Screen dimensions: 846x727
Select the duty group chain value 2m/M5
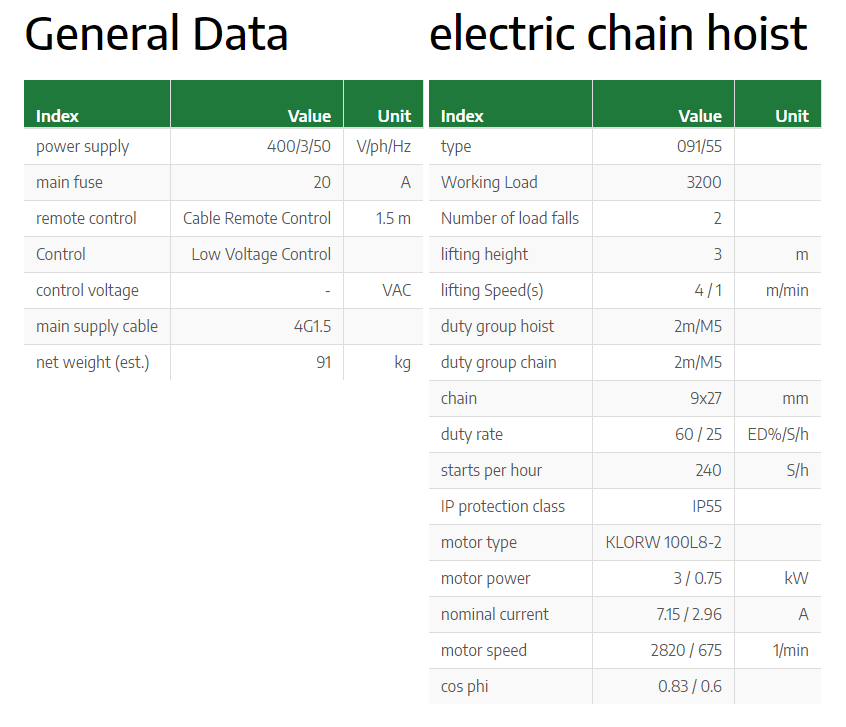pyautogui.click(x=698, y=363)
